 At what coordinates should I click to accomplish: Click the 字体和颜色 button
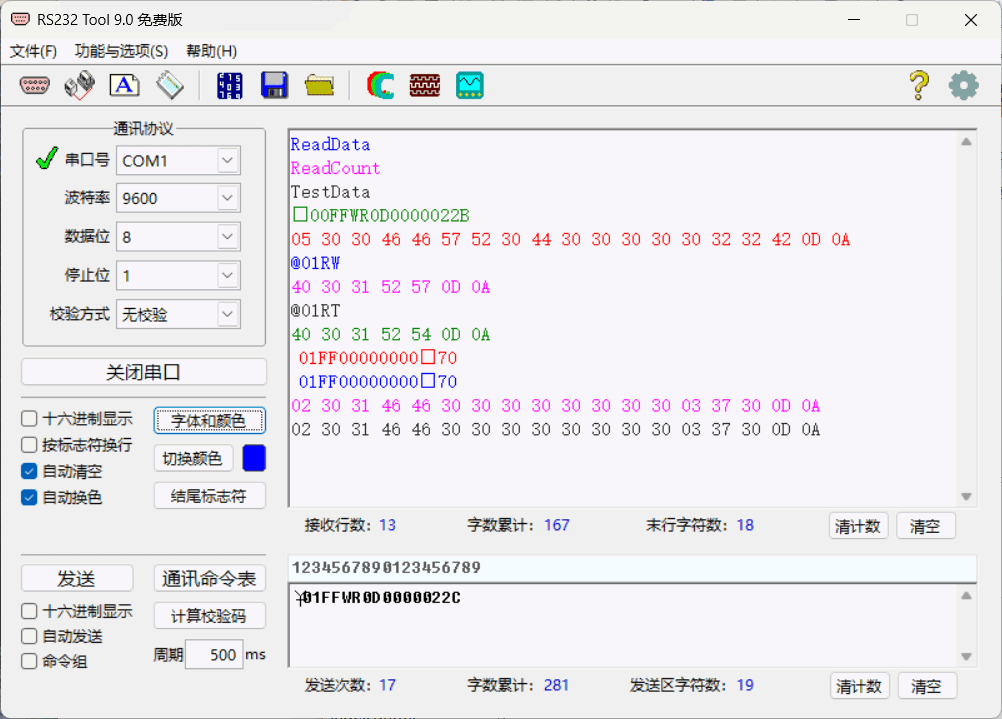[x=209, y=421]
